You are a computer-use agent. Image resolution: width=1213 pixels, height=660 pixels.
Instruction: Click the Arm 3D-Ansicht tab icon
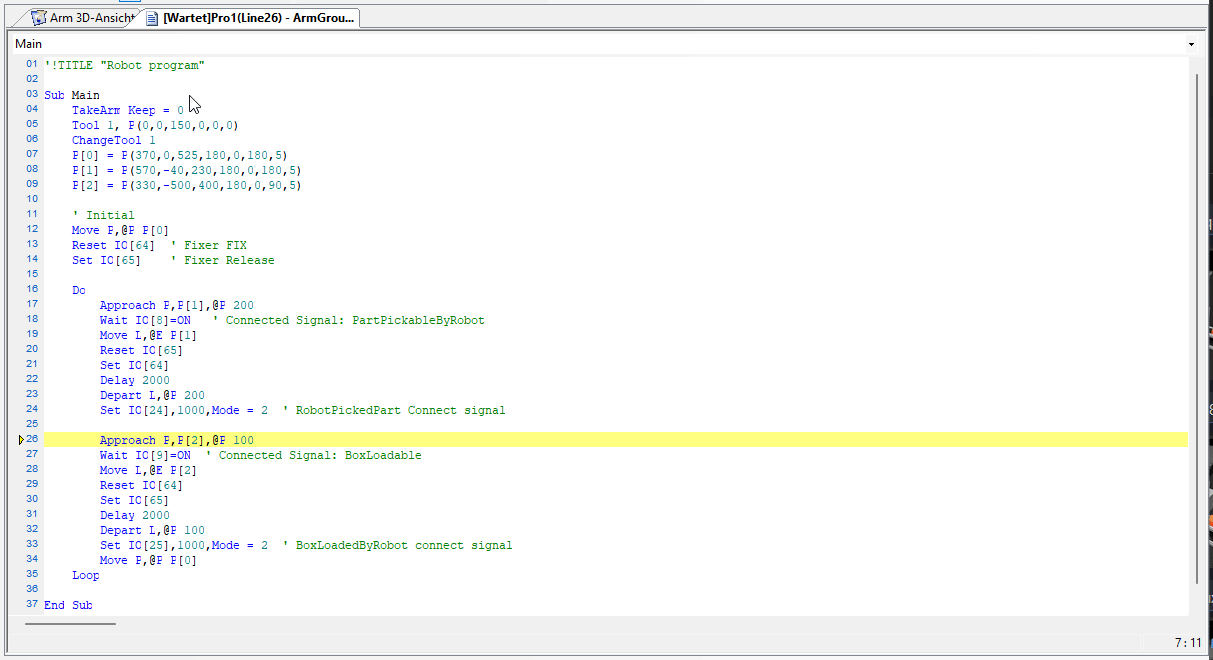point(39,18)
